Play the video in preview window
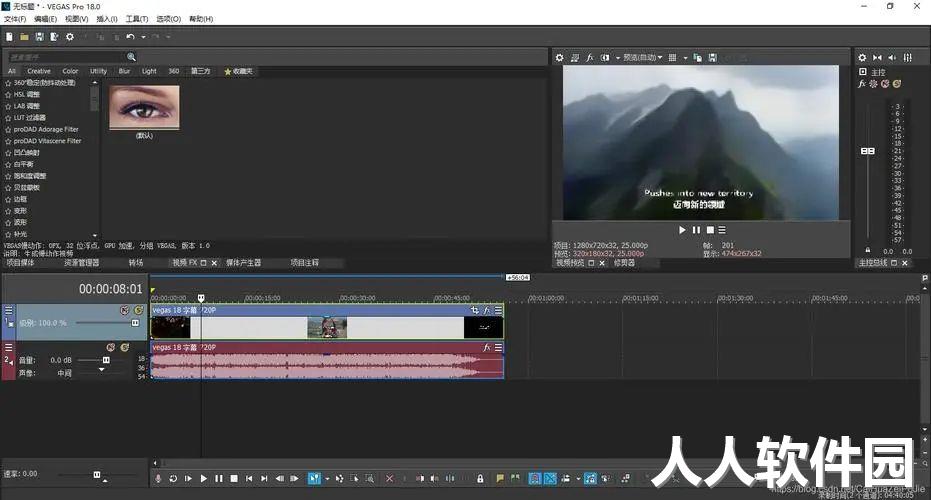This screenshot has height=500, width=931. (682, 230)
